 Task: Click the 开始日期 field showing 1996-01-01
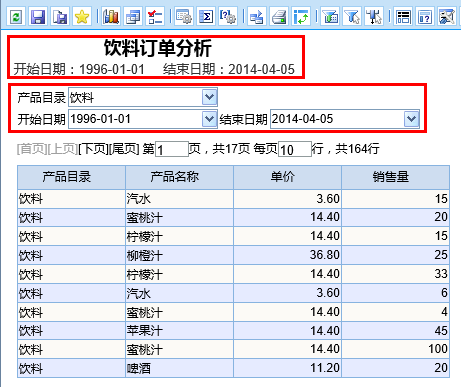143,119
